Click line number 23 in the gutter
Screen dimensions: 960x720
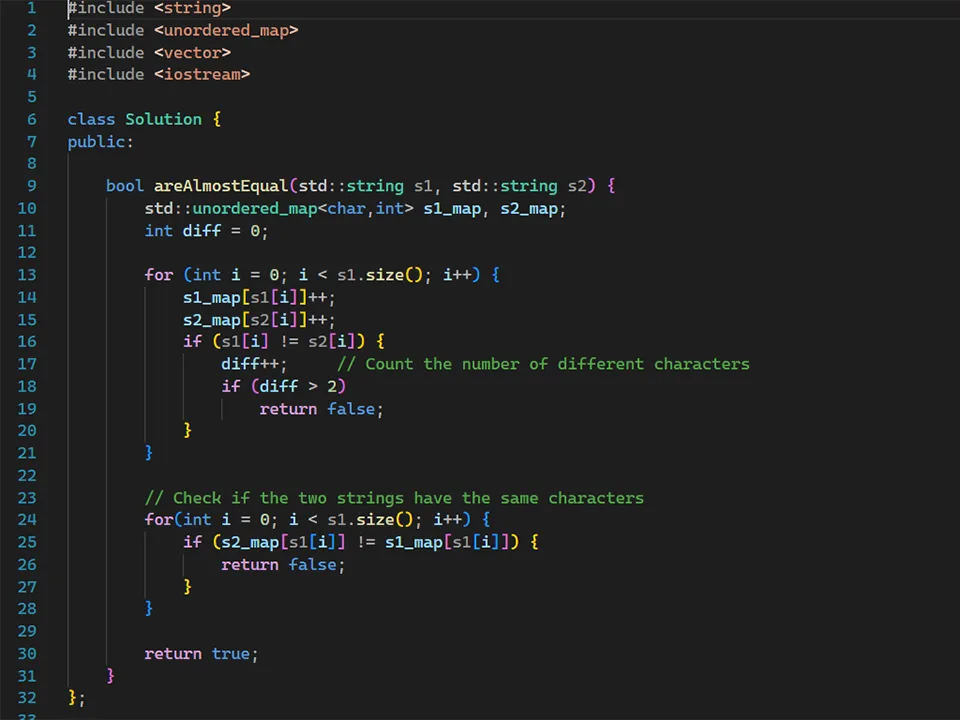pyautogui.click(x=31, y=497)
